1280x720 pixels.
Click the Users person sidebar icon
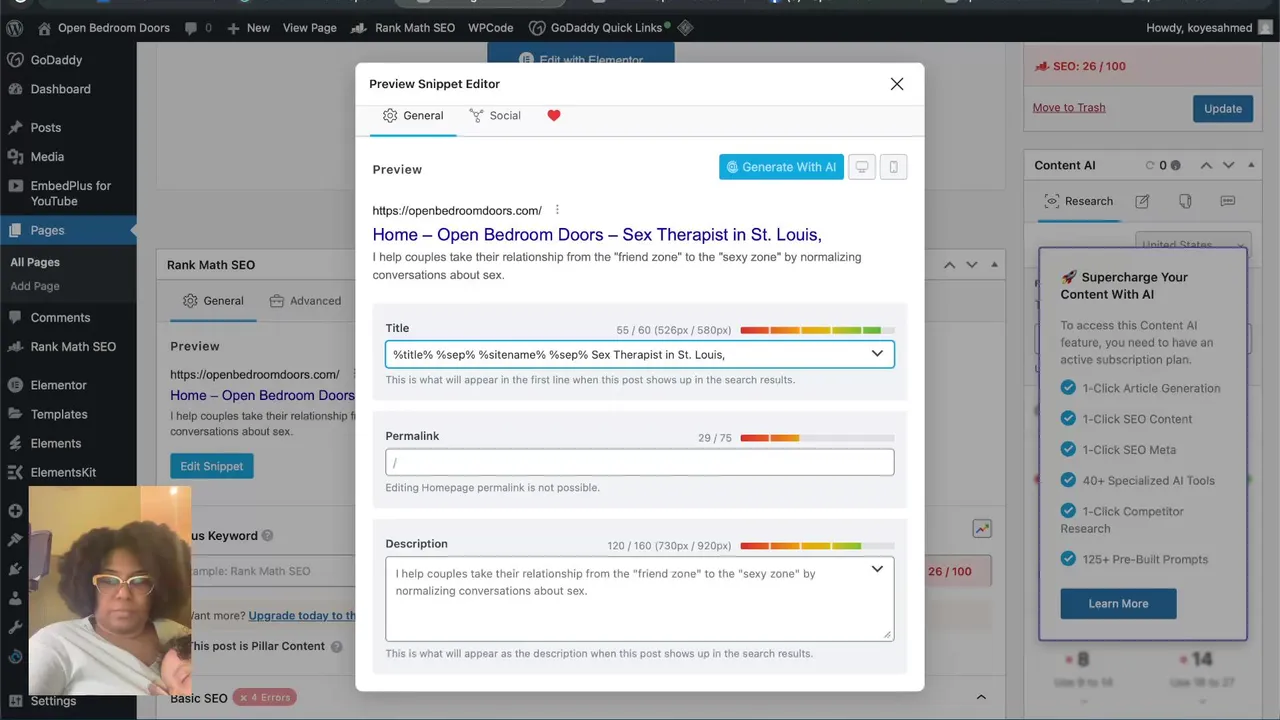pyautogui.click(x=15, y=598)
